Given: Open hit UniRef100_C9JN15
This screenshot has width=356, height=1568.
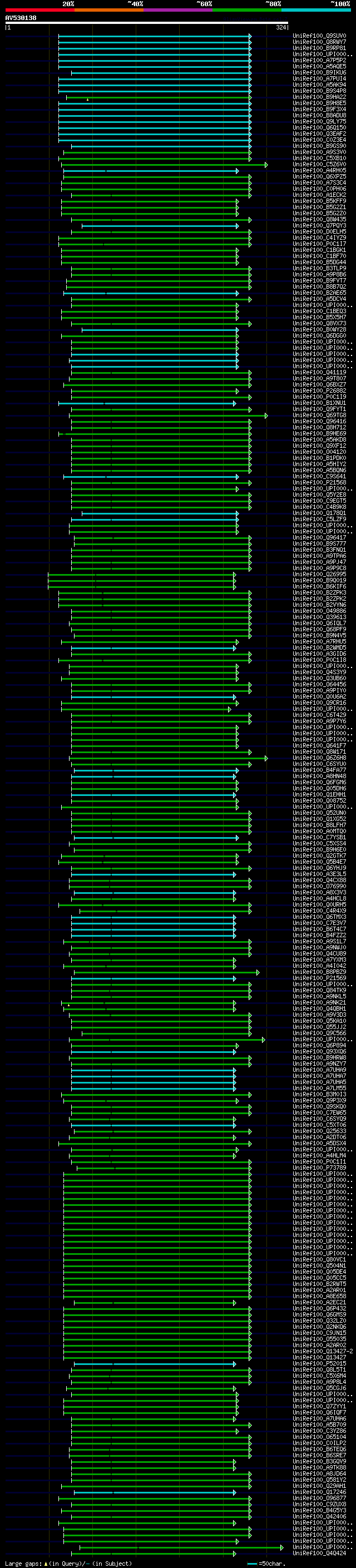Looking at the screenshot, I should coord(319,1333).
